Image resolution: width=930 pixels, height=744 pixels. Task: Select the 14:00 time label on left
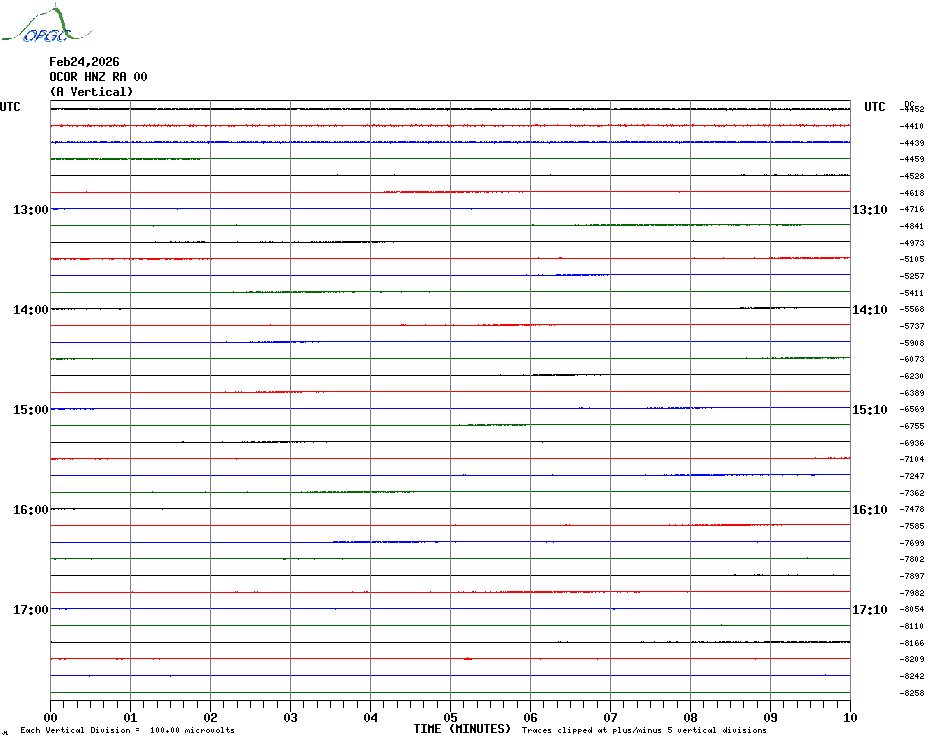30,310
